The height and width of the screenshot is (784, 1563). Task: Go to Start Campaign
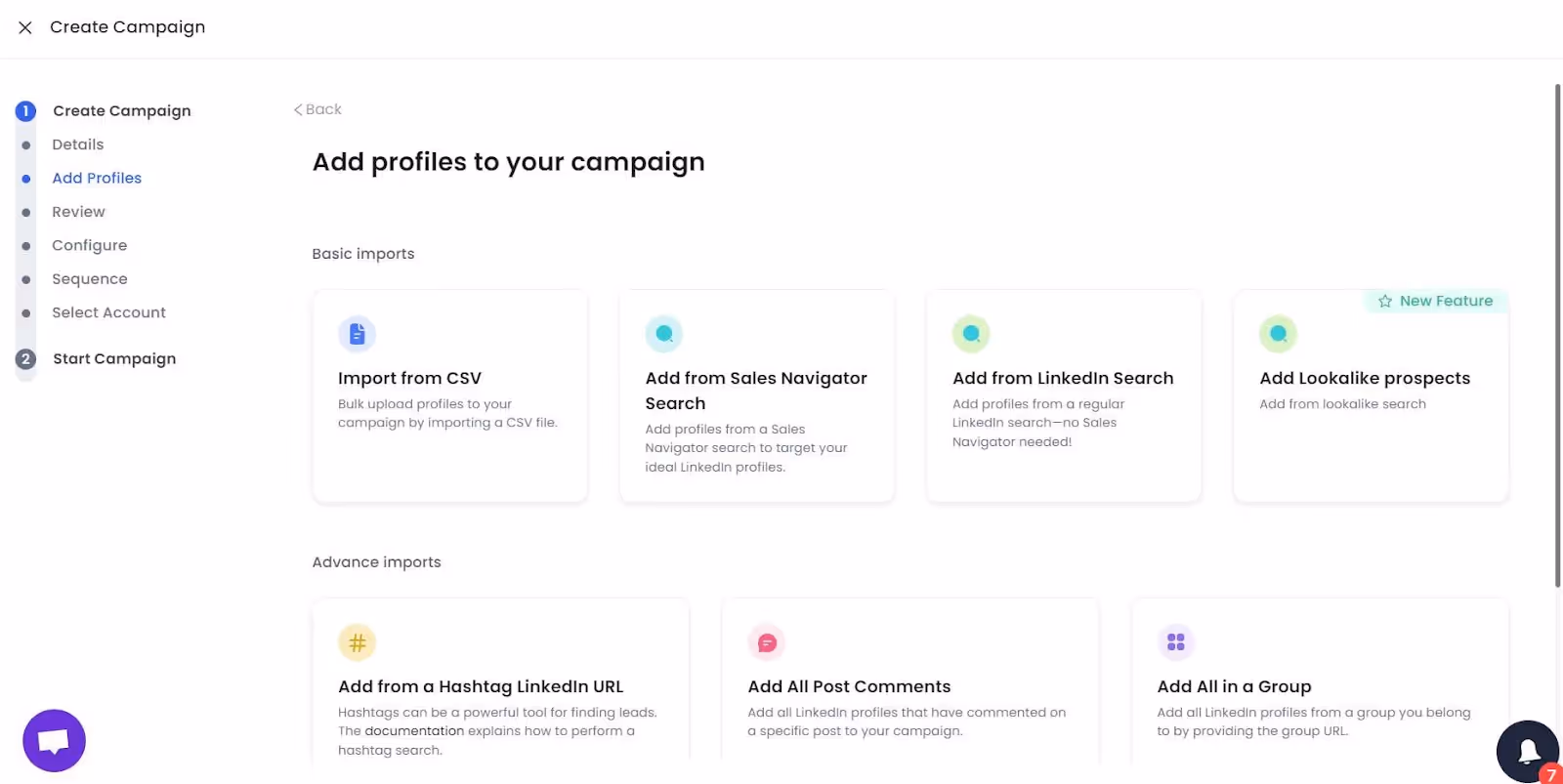(x=114, y=358)
